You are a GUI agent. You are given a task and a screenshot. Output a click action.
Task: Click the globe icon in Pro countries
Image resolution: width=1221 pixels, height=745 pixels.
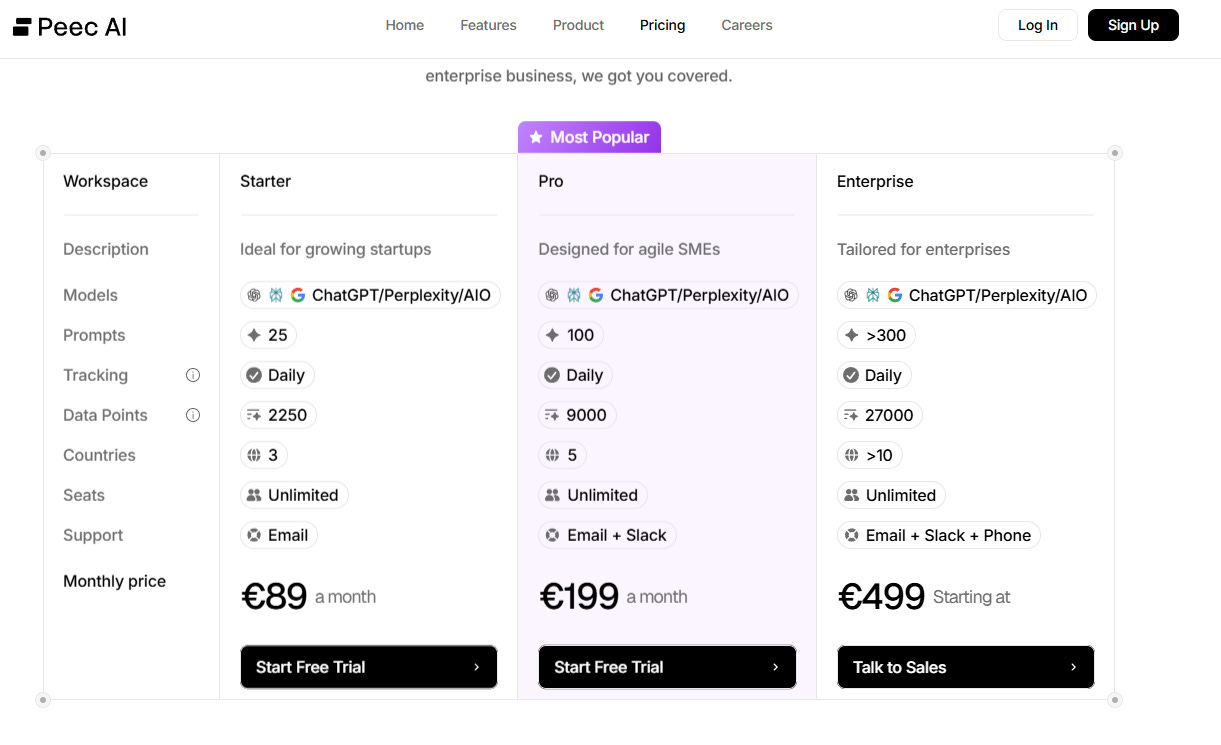(552, 455)
